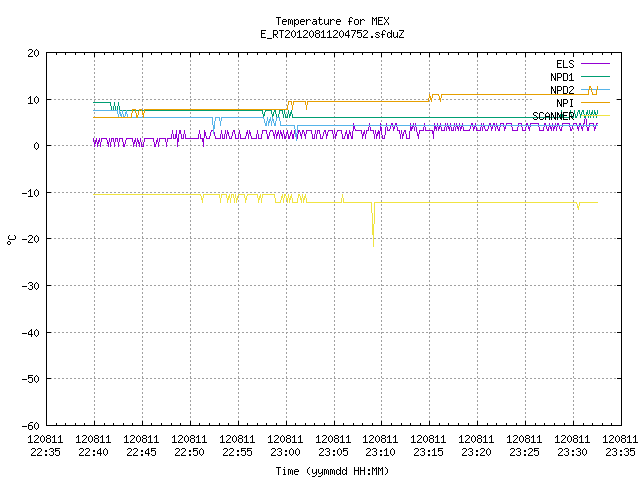
Task: Click the y-axis label 0
Action: click(37, 146)
